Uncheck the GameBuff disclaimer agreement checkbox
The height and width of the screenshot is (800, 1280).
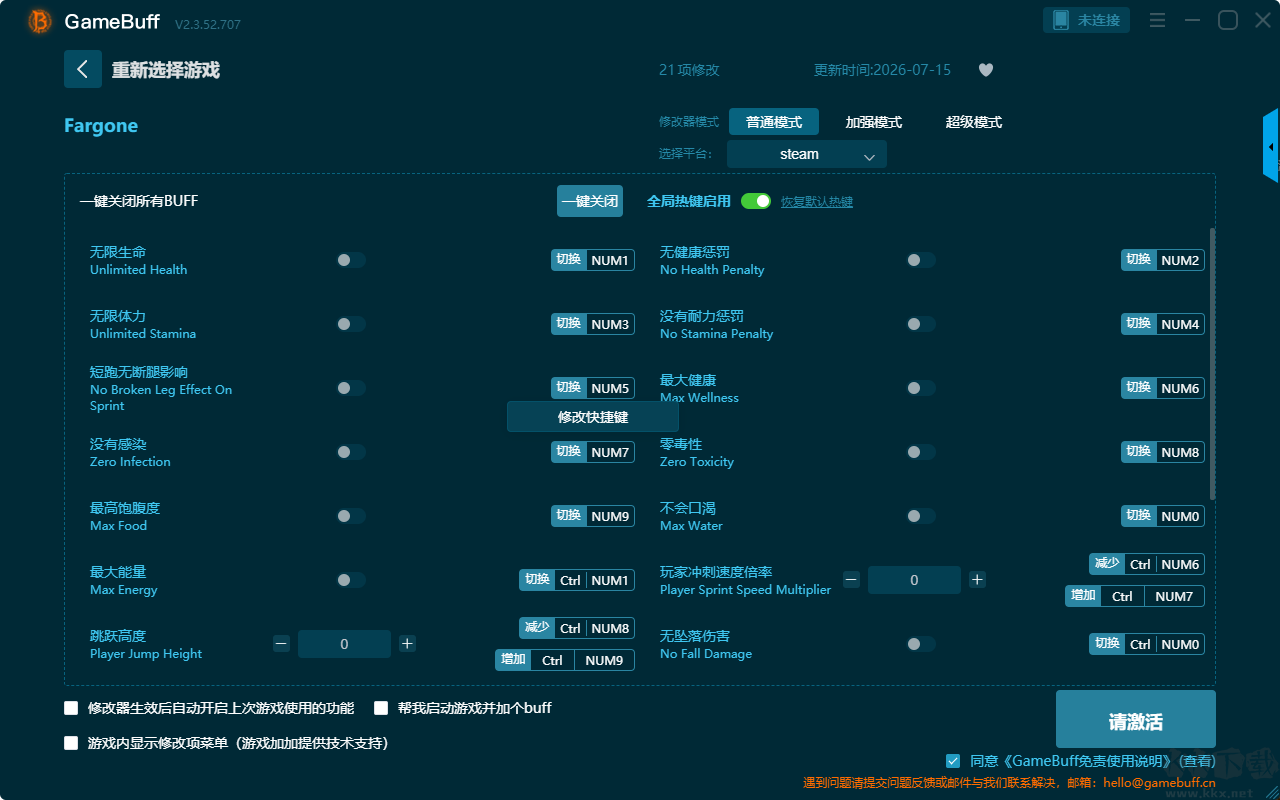point(953,761)
